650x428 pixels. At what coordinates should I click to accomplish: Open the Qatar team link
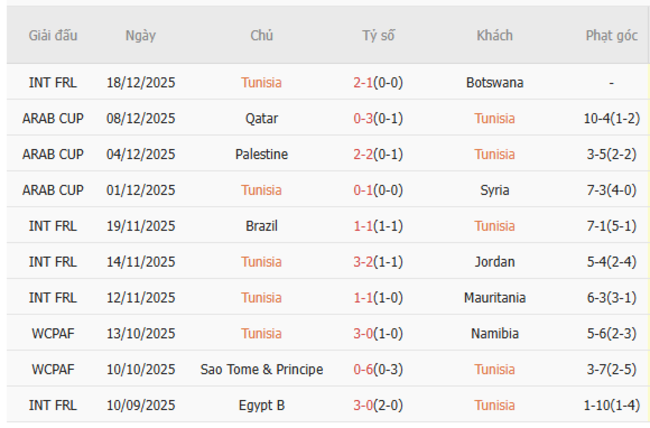point(262,118)
